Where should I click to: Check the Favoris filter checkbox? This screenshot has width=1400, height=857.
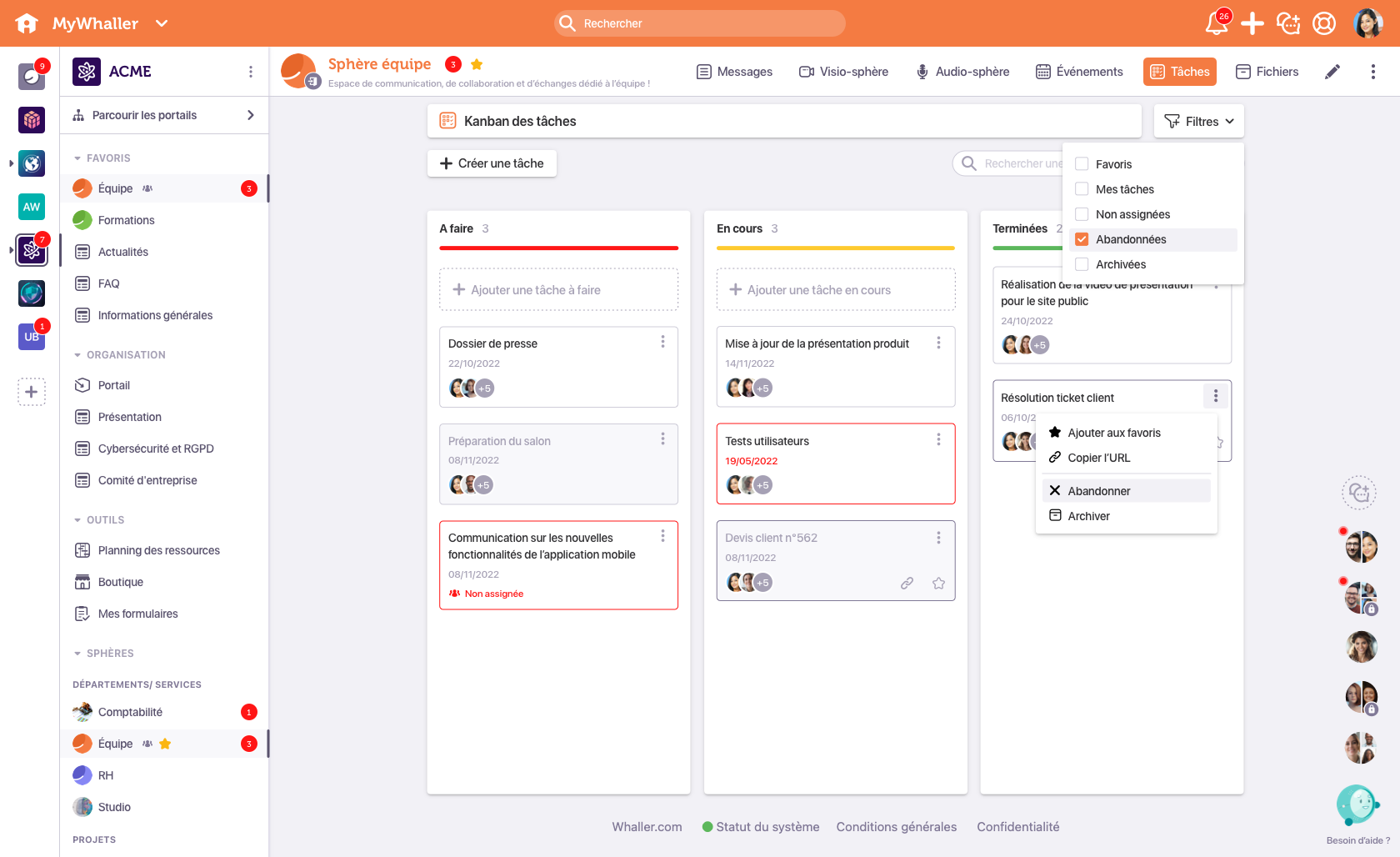1082,164
